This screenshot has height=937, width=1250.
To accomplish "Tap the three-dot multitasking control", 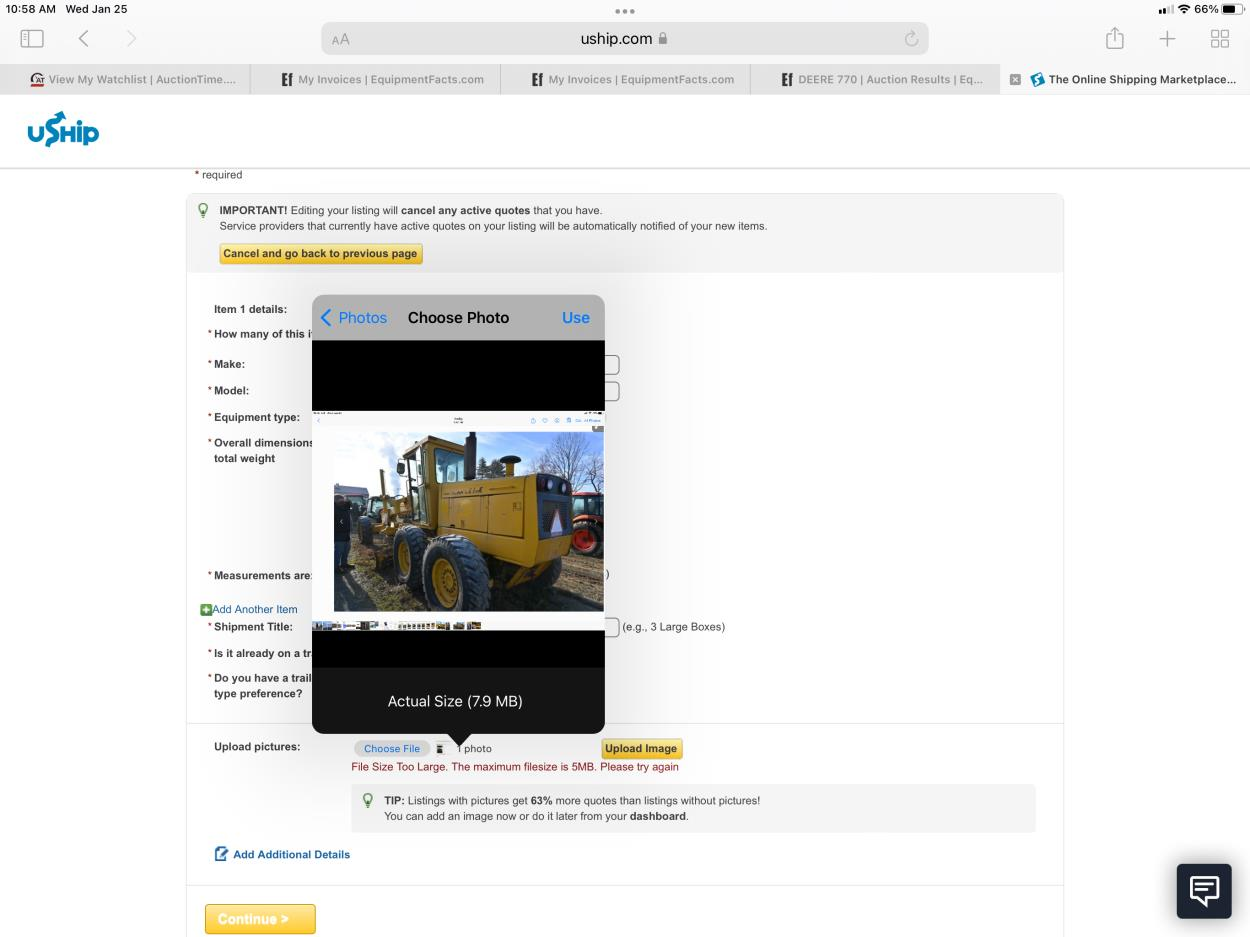I will pyautogui.click(x=625, y=11).
